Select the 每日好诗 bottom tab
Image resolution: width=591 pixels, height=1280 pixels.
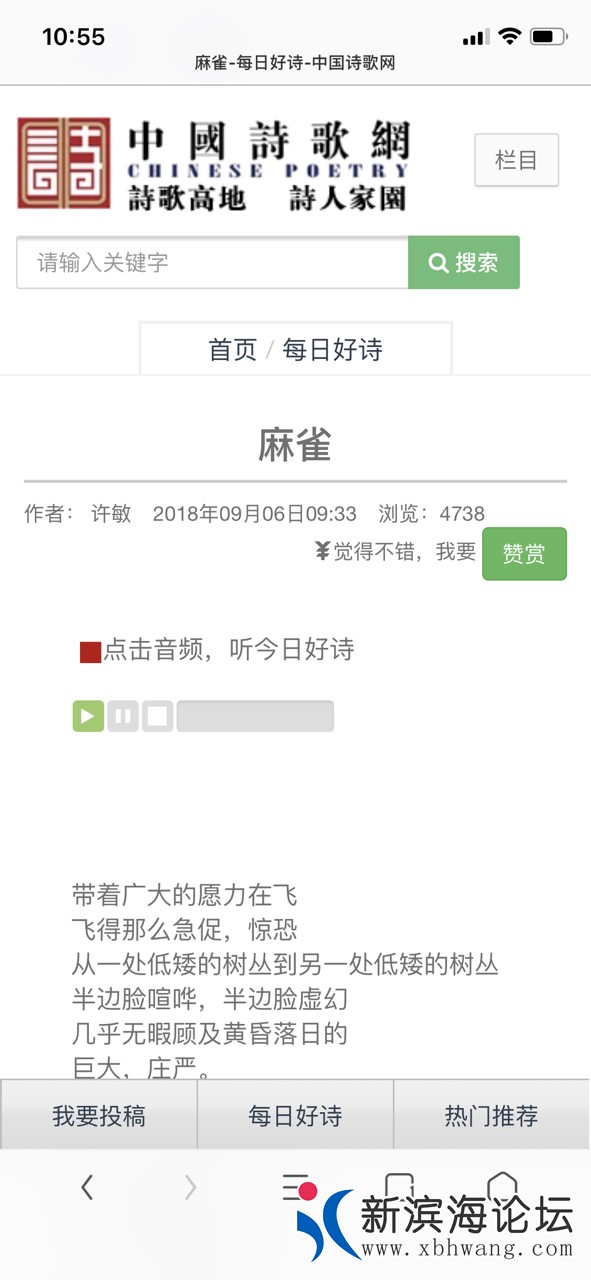[295, 1116]
